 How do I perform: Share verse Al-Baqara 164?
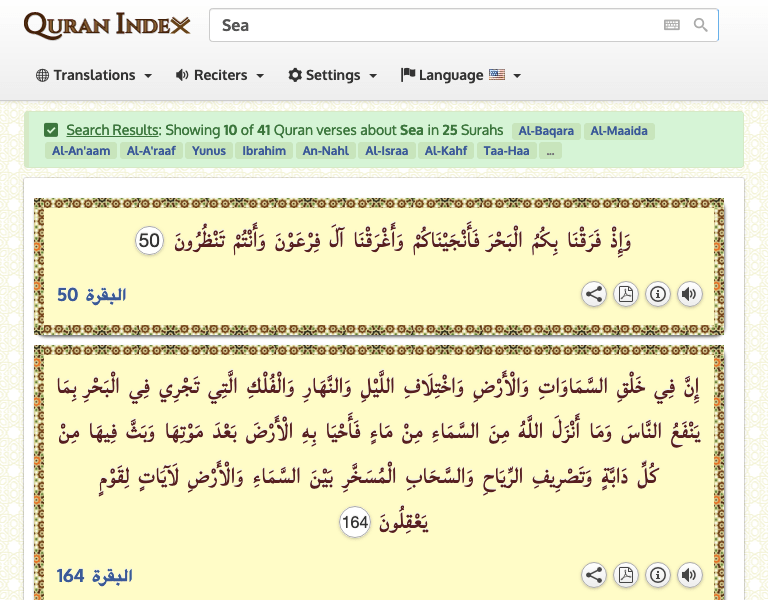(594, 575)
